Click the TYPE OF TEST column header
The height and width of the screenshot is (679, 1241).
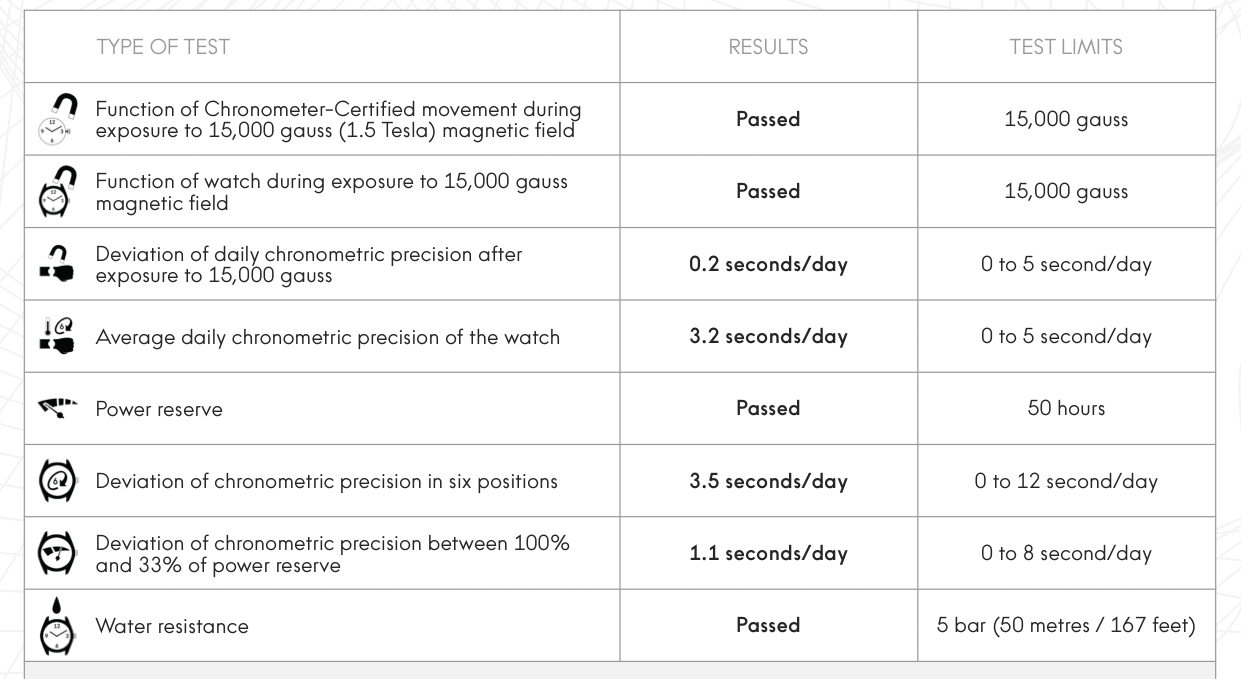tap(164, 47)
